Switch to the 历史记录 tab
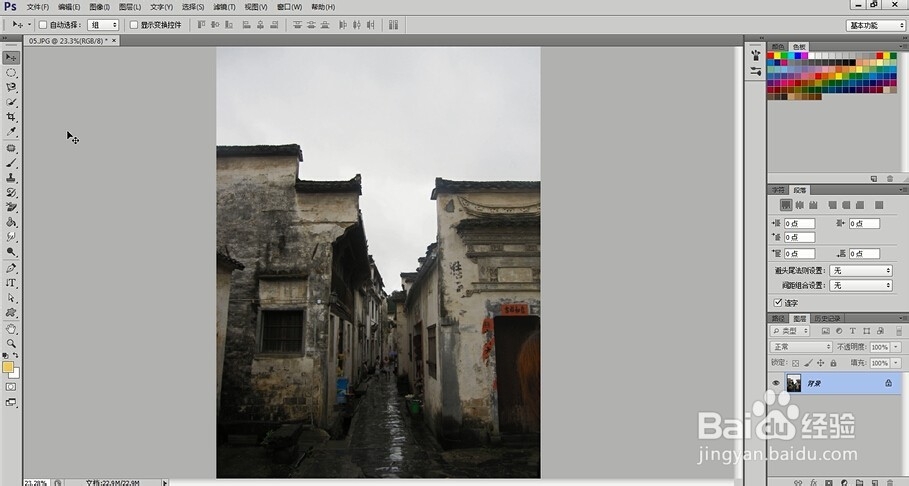The image size is (909, 486). [x=827, y=318]
